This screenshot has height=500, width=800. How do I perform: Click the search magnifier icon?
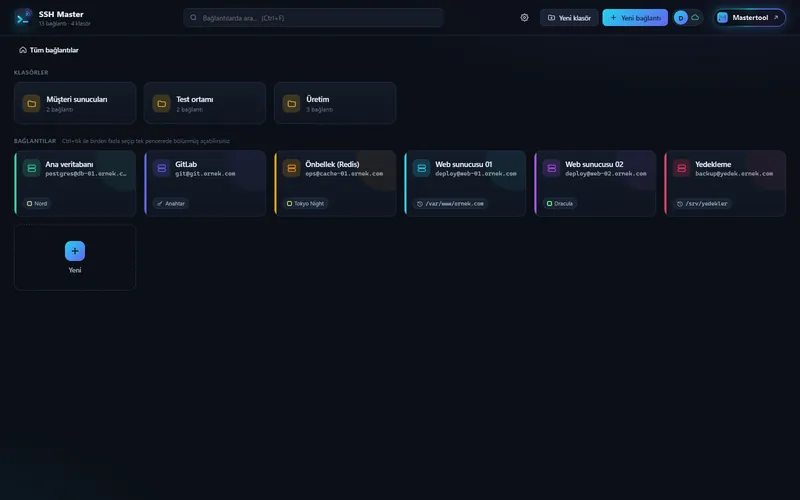click(x=193, y=17)
